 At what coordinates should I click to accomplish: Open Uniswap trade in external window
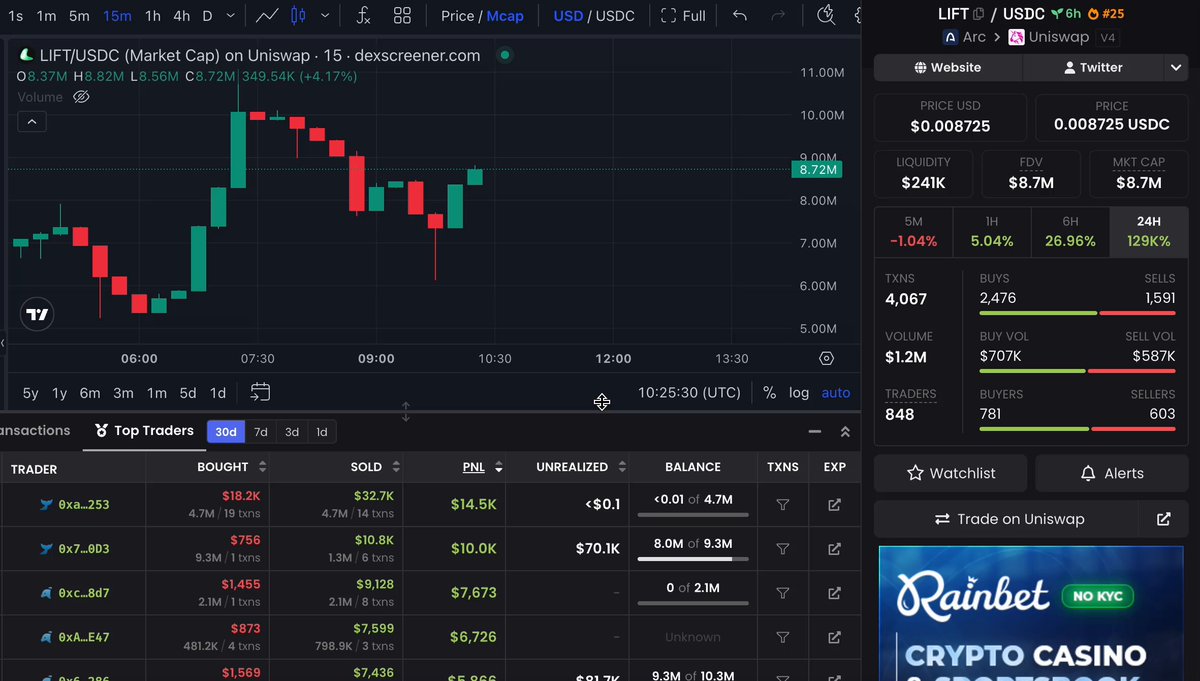point(1163,519)
